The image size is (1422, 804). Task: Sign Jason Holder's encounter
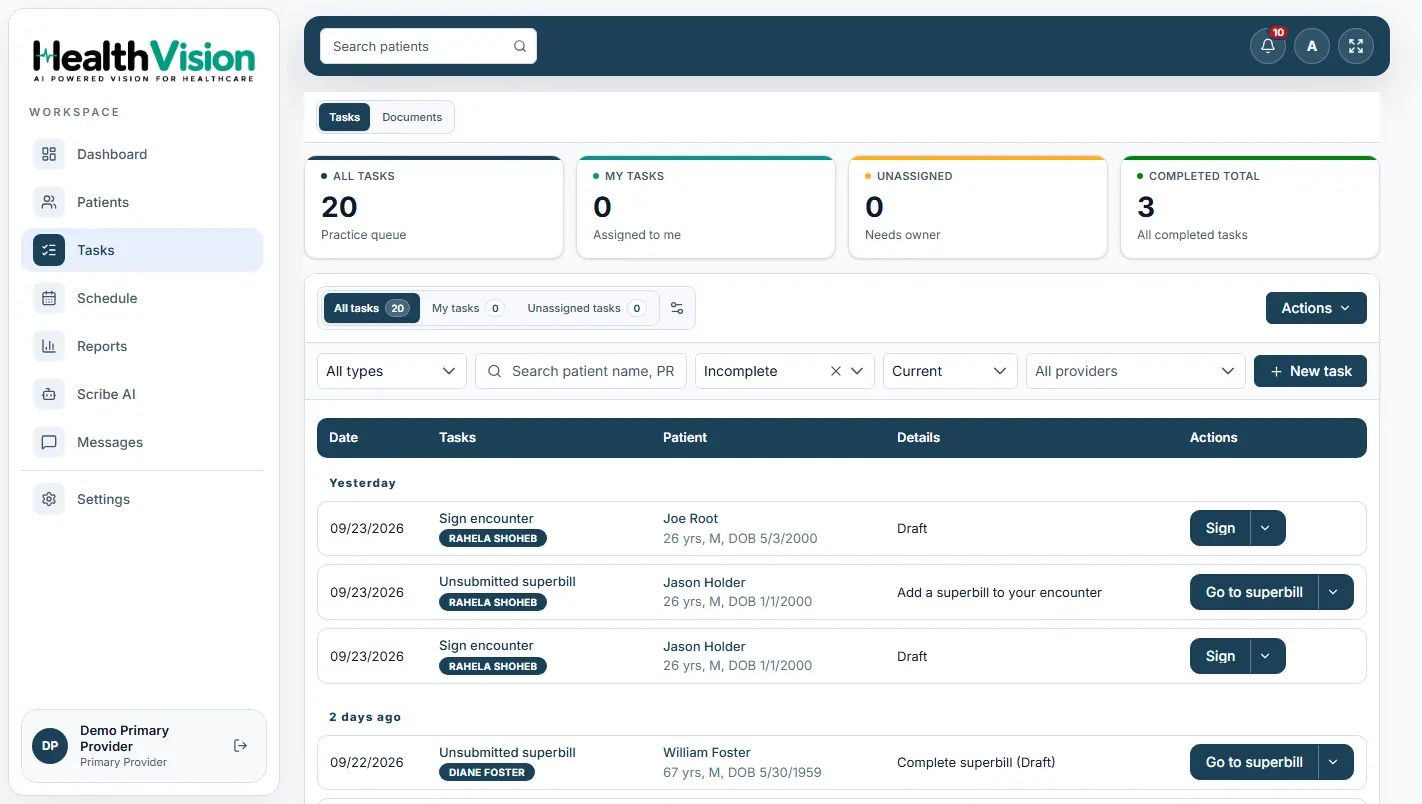coord(1220,656)
